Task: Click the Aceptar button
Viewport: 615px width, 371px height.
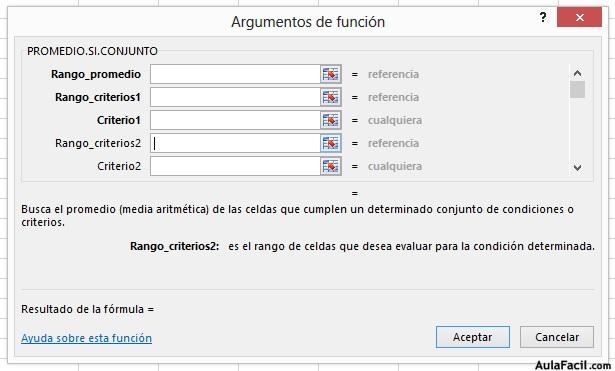Action: [473, 337]
